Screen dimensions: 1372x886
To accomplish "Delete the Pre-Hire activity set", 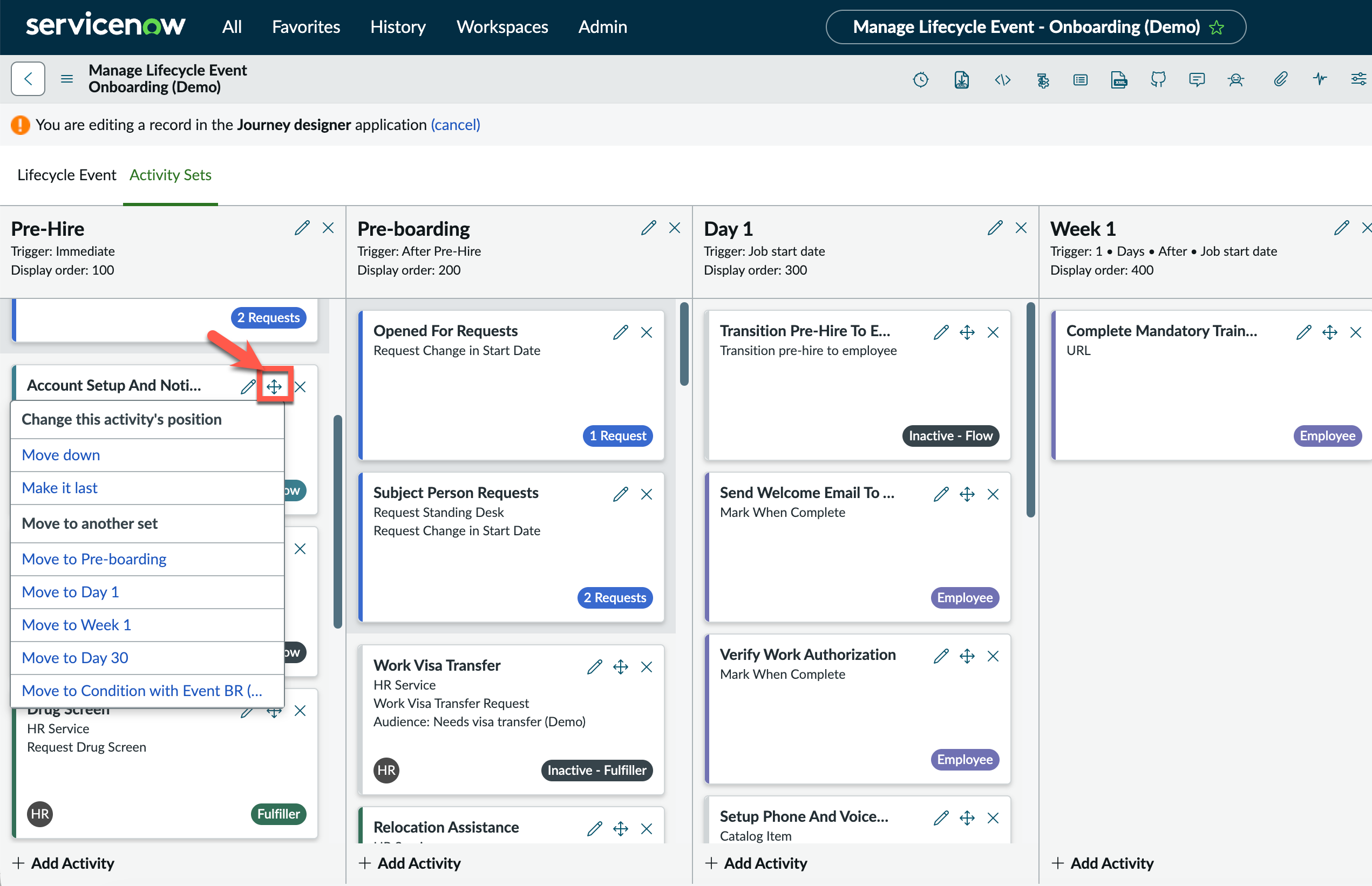I will pyautogui.click(x=328, y=228).
